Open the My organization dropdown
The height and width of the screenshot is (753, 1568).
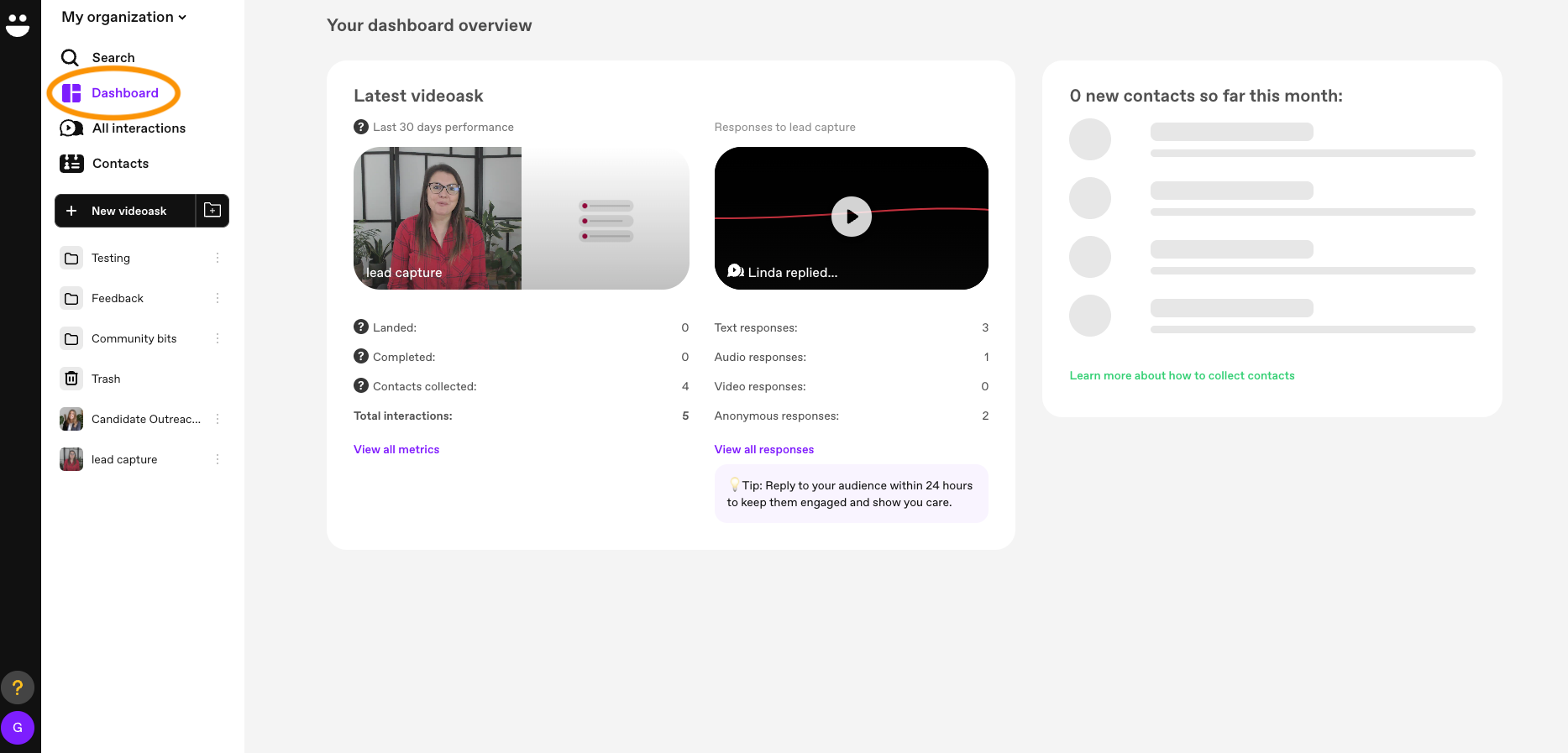click(x=123, y=17)
